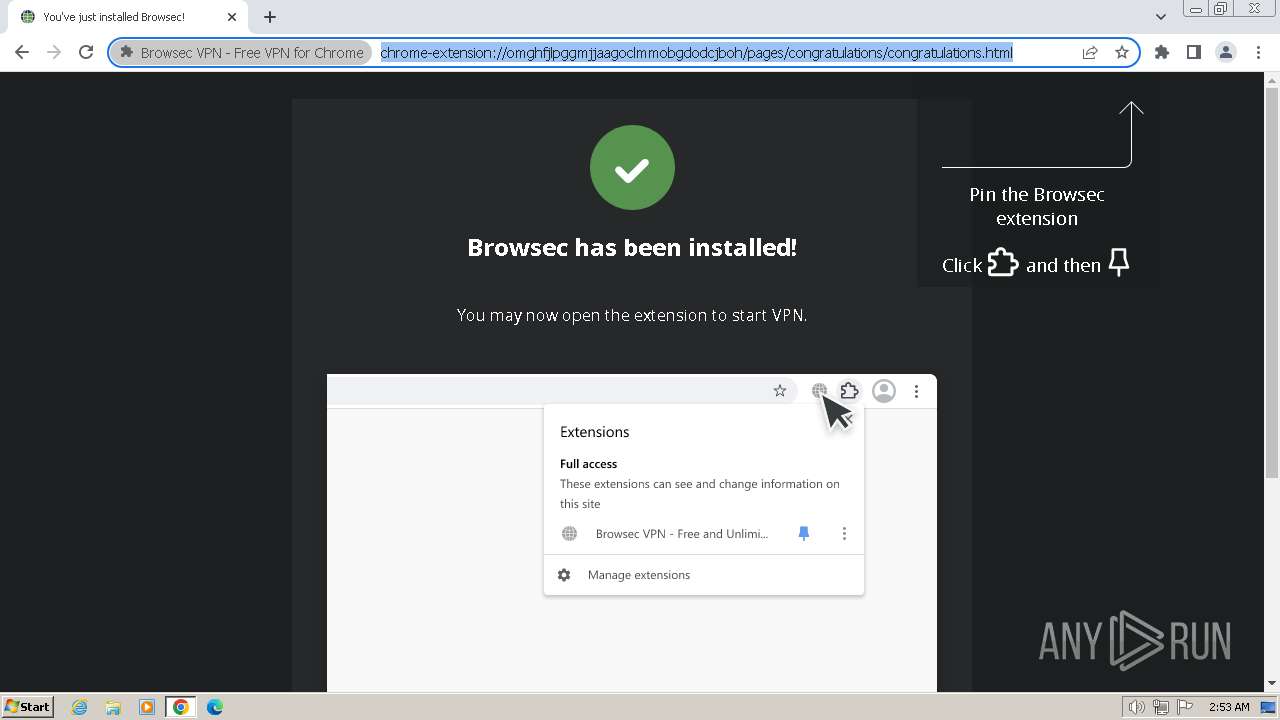Click the volume speaker tray icon
The image size is (1280, 720).
[x=1137, y=707]
